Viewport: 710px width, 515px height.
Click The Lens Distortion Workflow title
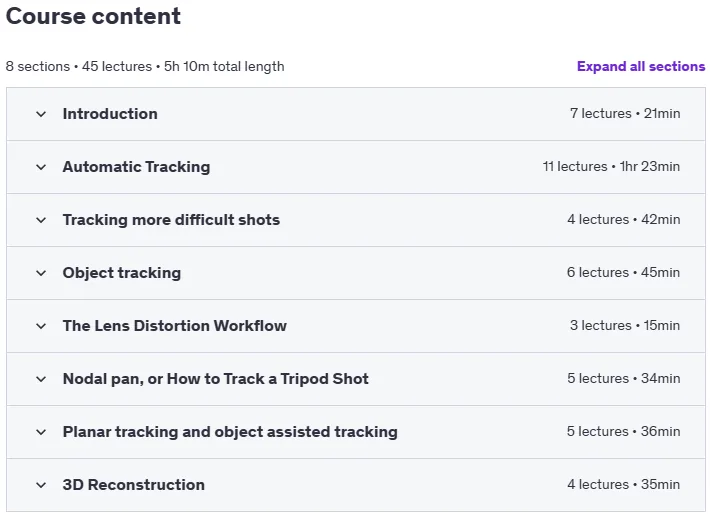pyautogui.click(x=174, y=326)
